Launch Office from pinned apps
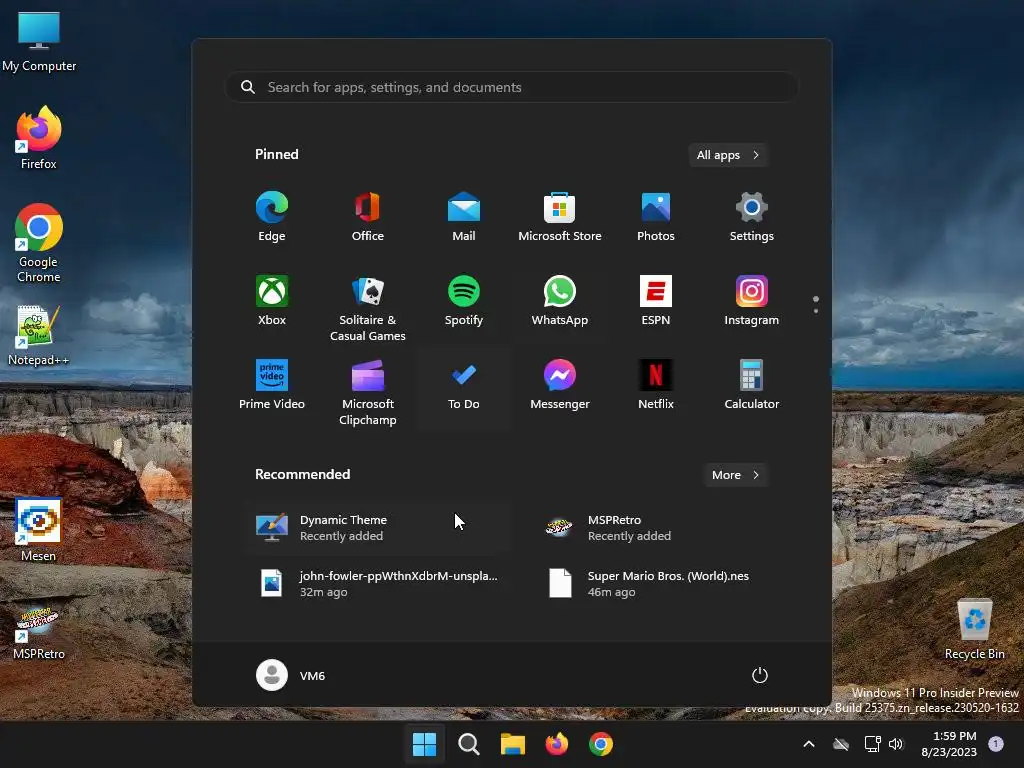1024x768 pixels. (x=368, y=217)
